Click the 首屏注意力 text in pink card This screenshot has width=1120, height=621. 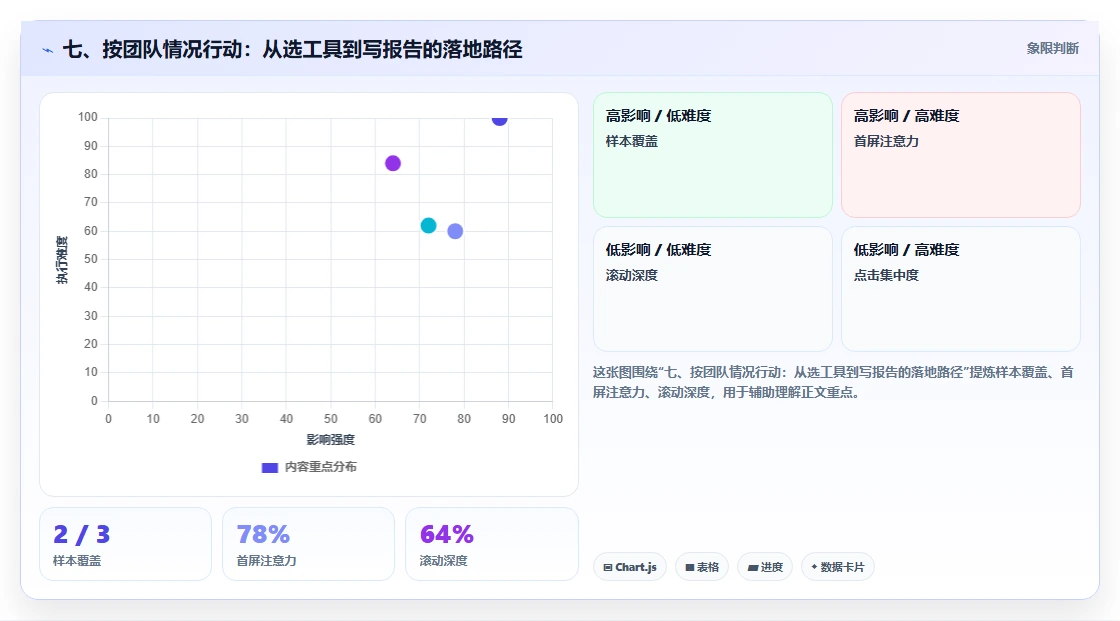point(886,141)
